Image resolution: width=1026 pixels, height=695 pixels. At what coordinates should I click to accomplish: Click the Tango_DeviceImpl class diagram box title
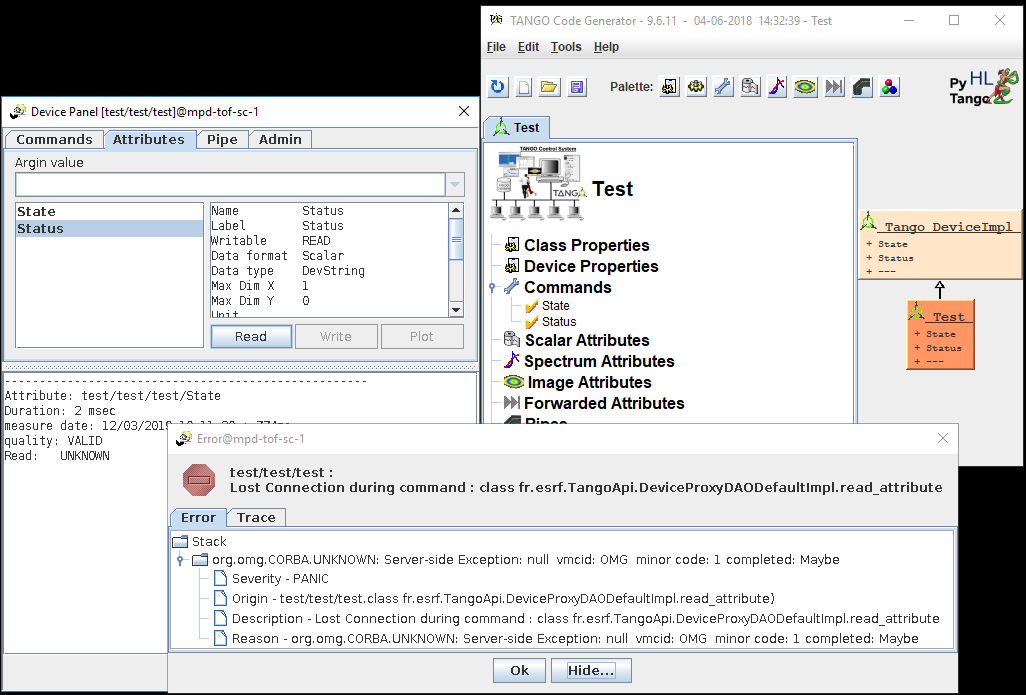pyautogui.click(x=947, y=227)
